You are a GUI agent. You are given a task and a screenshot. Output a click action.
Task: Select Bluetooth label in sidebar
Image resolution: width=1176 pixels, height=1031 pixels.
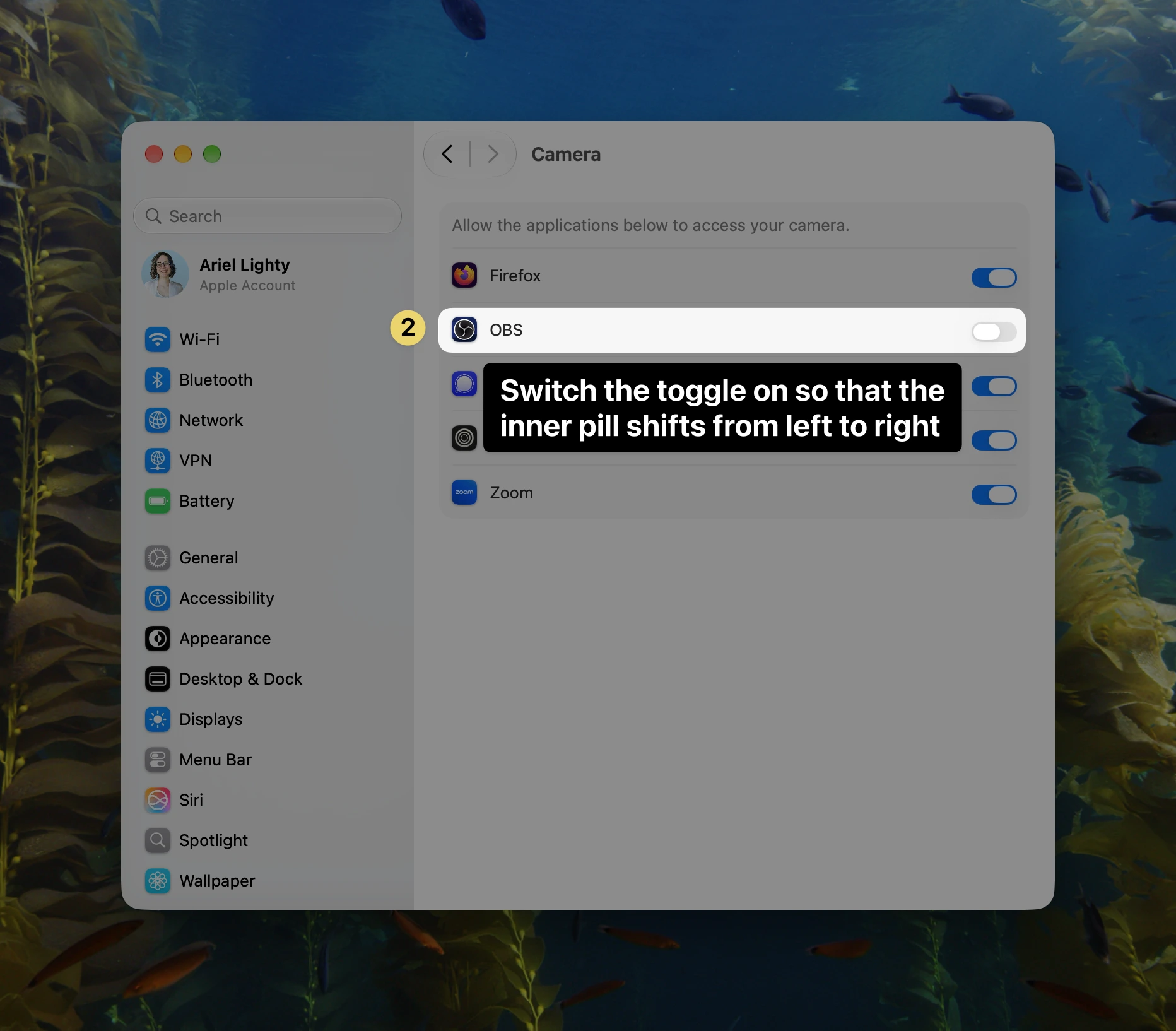[216, 380]
